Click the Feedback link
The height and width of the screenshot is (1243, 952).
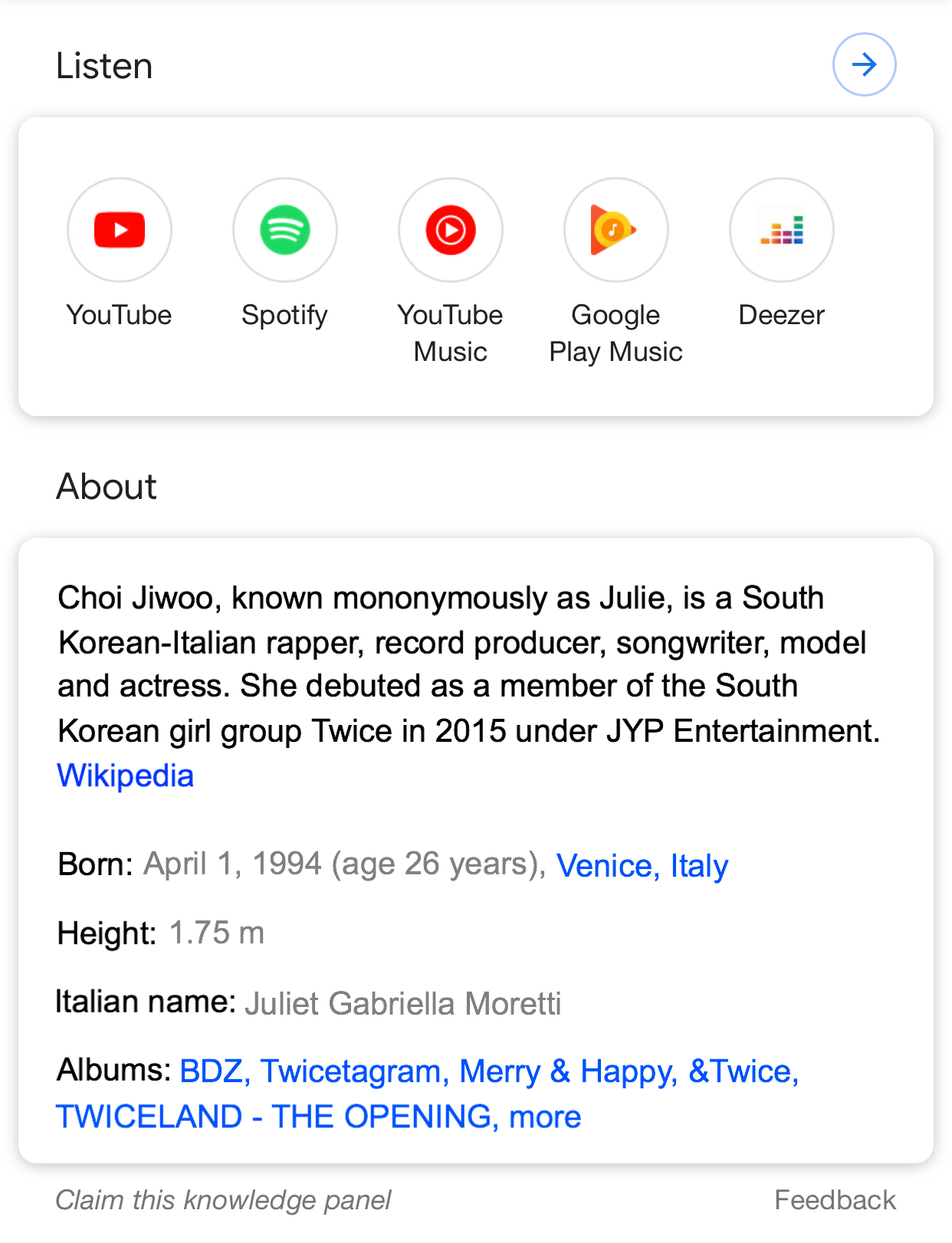835,1199
